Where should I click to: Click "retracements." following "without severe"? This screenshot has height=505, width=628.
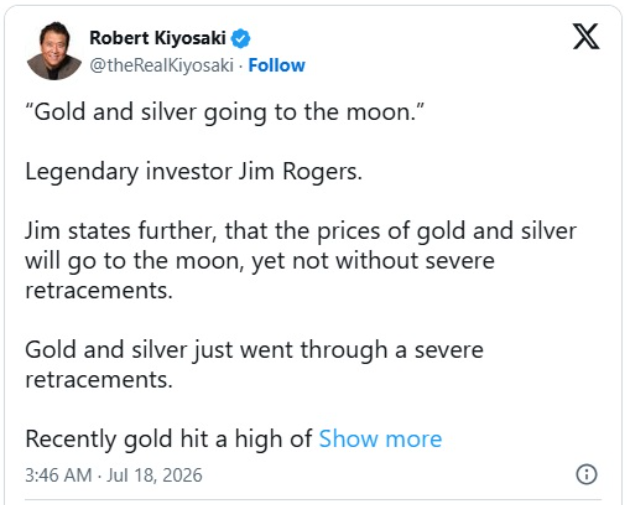click(99, 290)
